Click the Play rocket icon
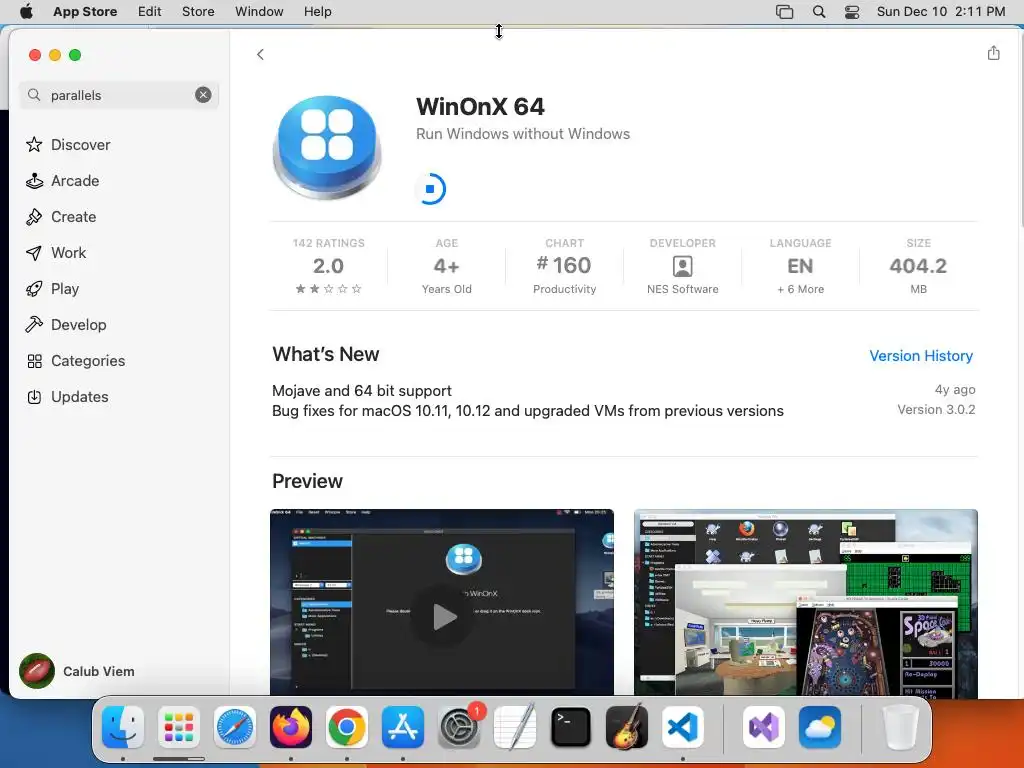The width and height of the screenshot is (1024, 768). pyautogui.click(x=34, y=289)
